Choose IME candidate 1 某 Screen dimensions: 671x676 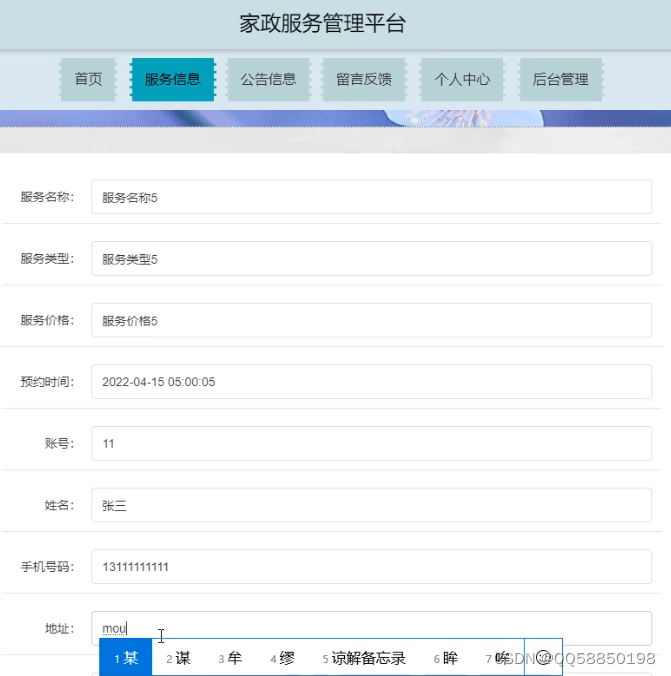[x=126, y=658]
